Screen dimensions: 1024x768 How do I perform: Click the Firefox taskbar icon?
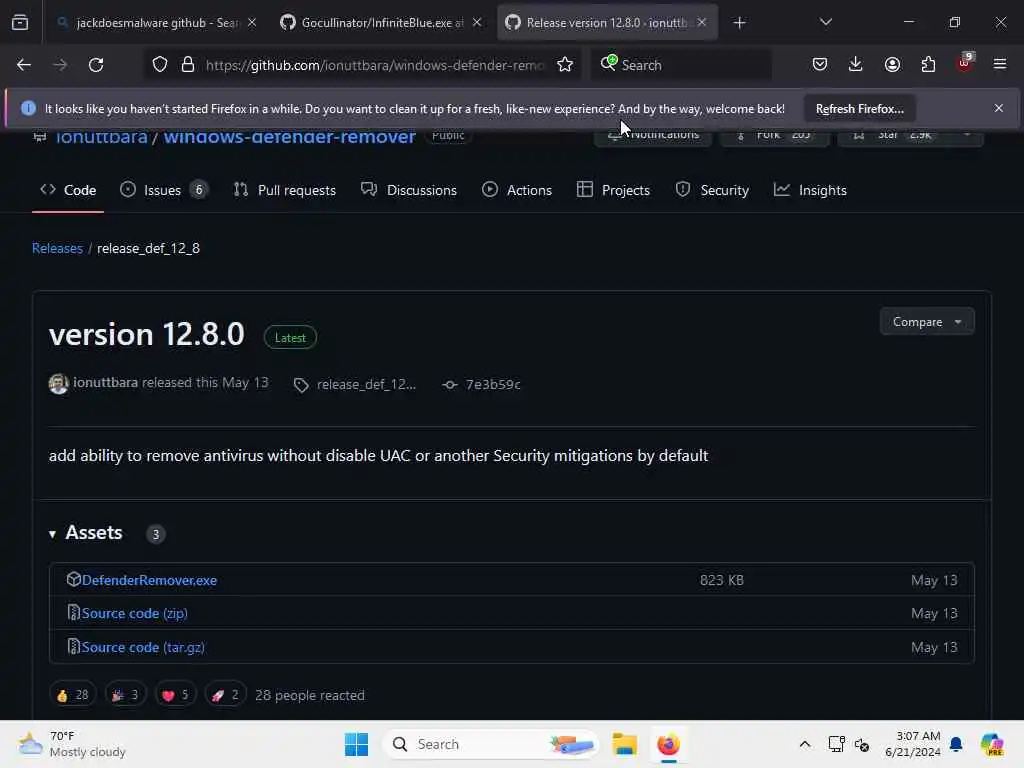click(x=668, y=744)
